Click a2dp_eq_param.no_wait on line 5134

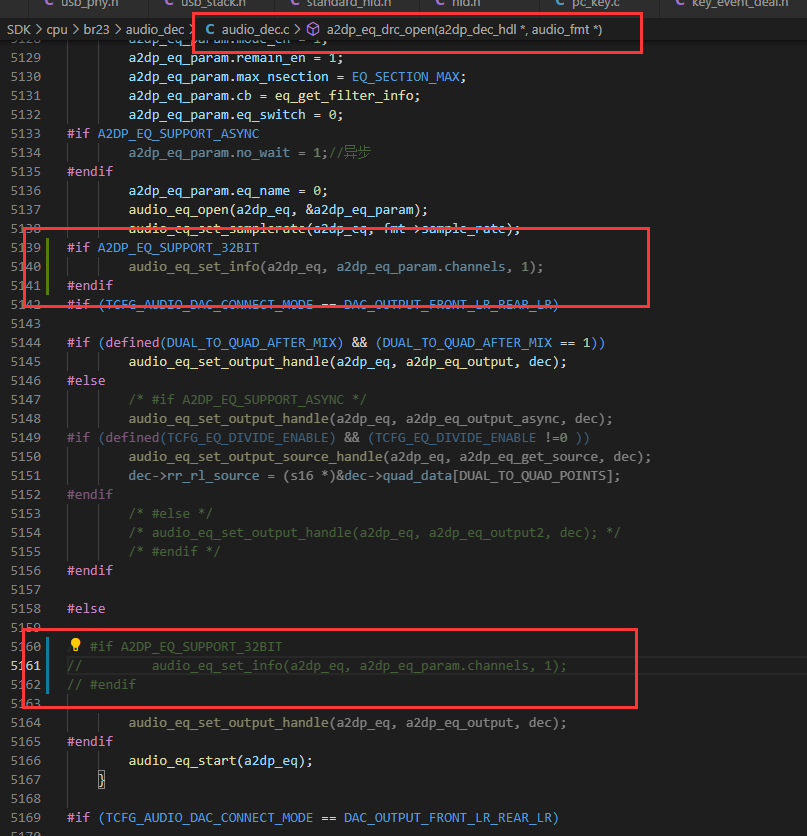[x=209, y=152]
